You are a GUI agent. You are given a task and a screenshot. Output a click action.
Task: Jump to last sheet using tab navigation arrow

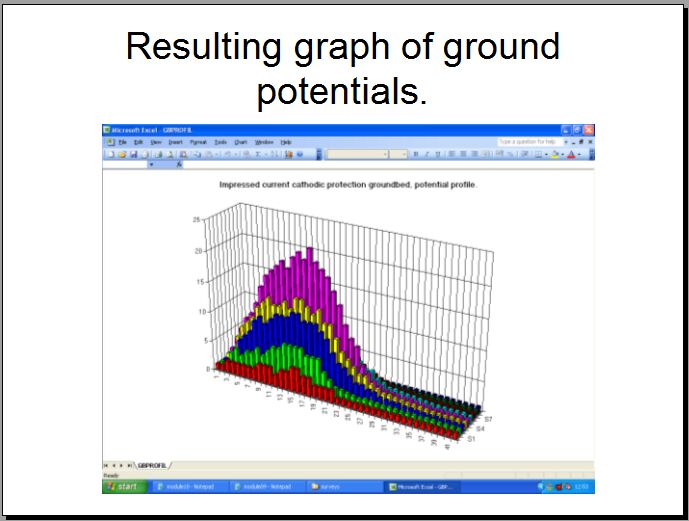[129, 465]
